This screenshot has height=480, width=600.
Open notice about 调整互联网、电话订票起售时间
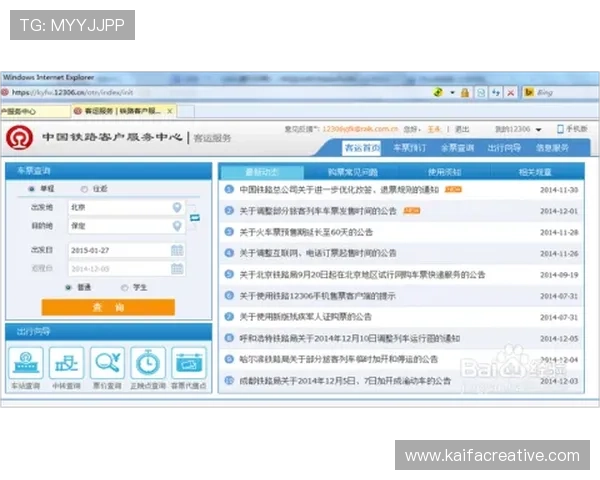click(318, 253)
